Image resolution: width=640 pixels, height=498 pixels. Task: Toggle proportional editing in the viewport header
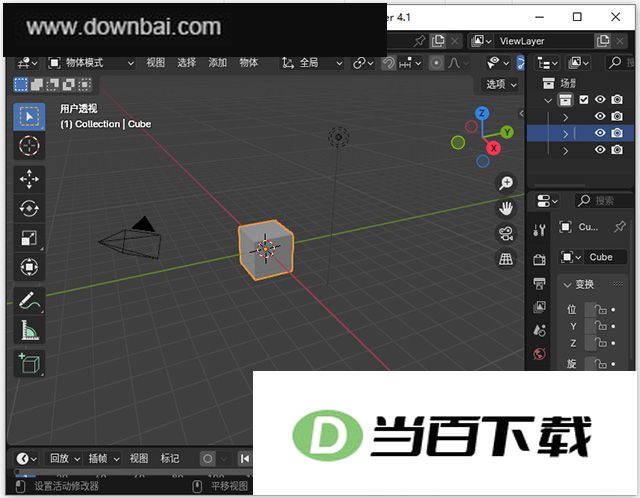click(x=436, y=63)
